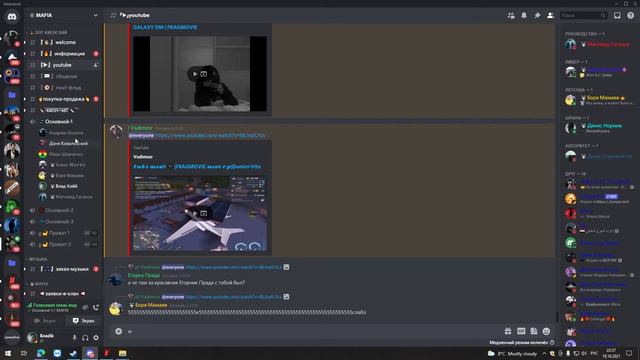Click the red-named member under РУКОВОДСТВО
Image resolution: width=640 pixels, height=360 pixels.
click(599, 44)
